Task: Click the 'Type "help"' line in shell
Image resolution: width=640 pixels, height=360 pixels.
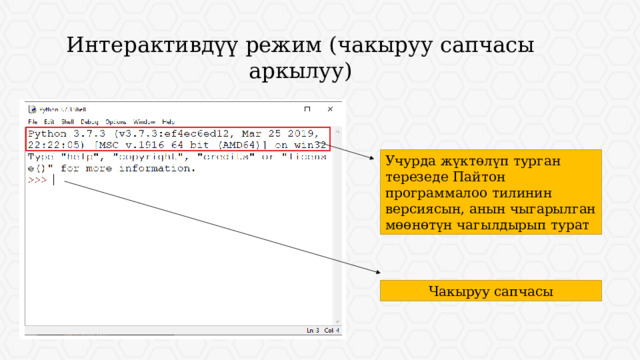Action: pos(177,157)
